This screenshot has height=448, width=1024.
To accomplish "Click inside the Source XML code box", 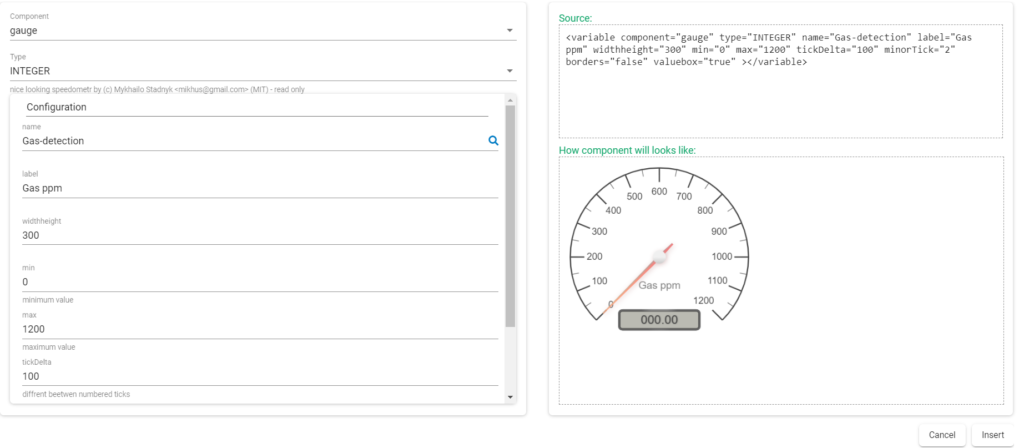I will click(780, 100).
